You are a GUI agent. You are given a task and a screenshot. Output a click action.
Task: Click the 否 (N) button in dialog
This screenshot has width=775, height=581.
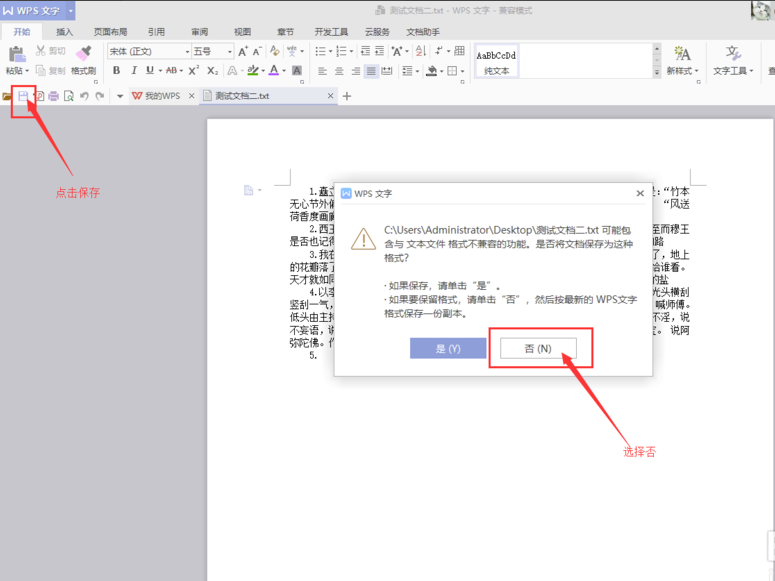coord(538,348)
